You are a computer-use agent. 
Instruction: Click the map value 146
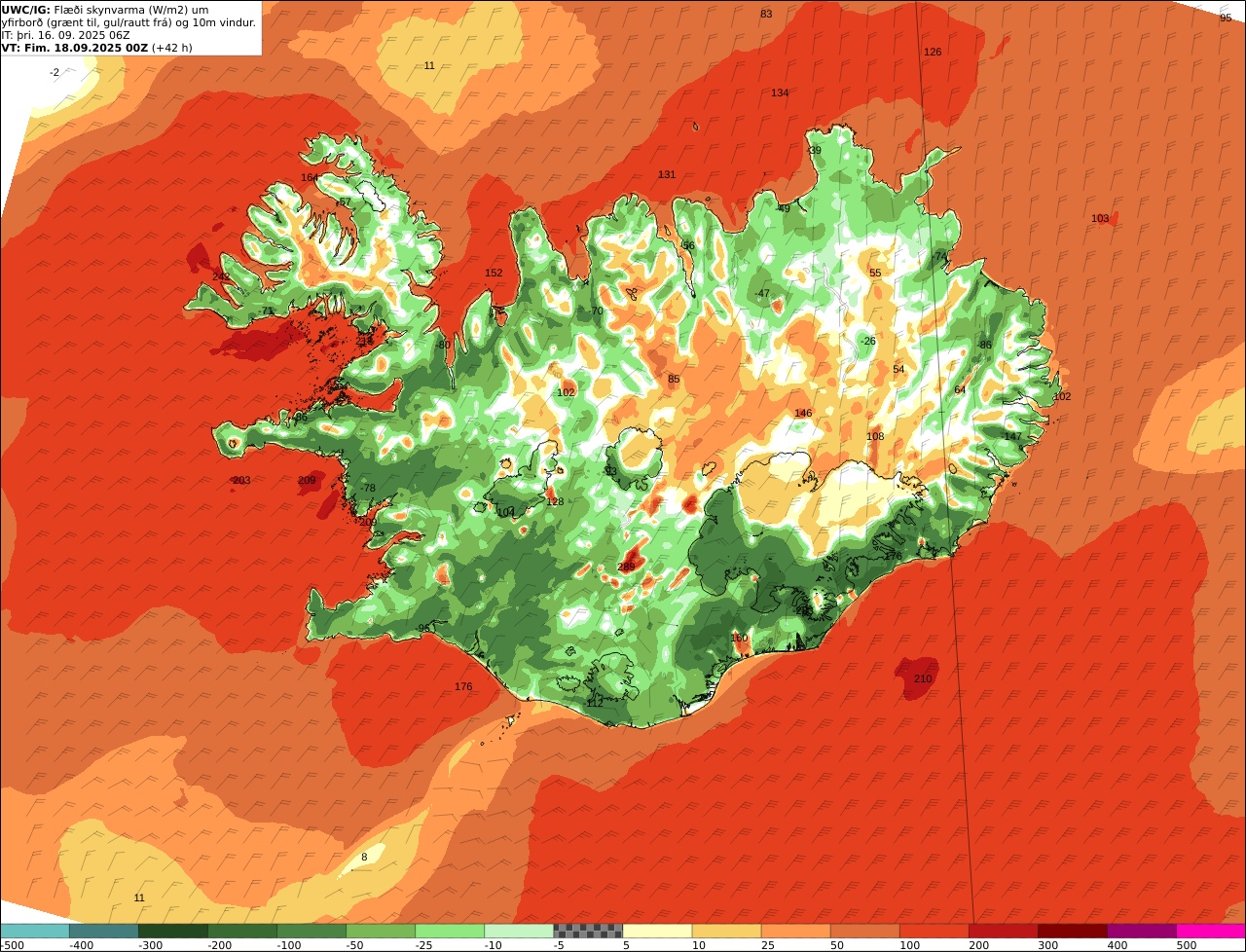803,413
